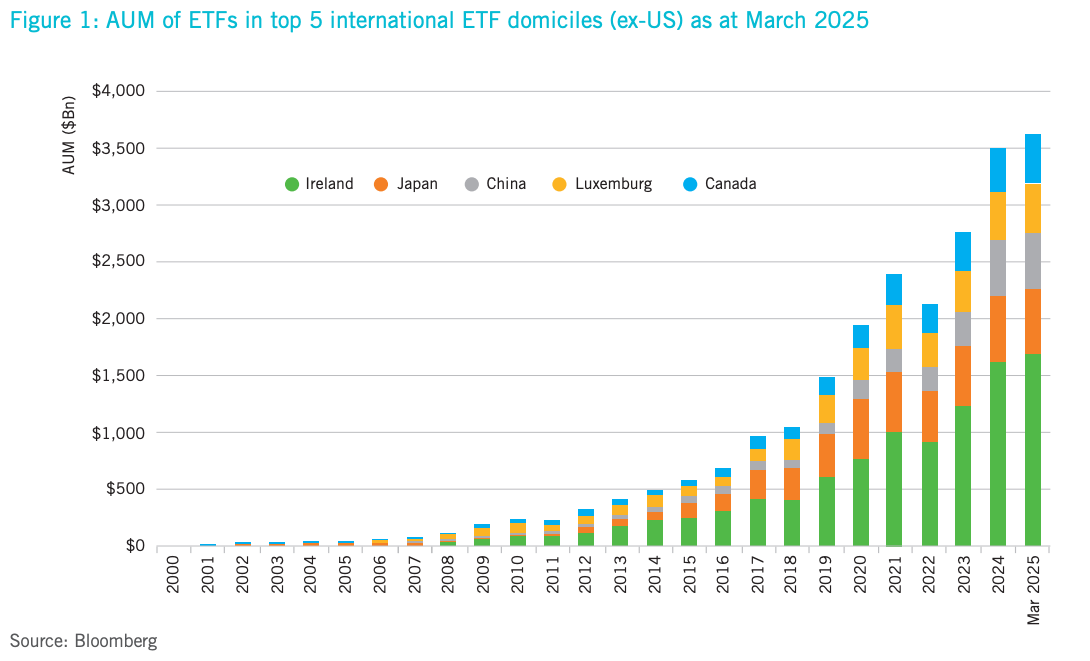1090x661 pixels.
Task: Click the green Ireland segment of 2020 bar
Action: coord(861,502)
